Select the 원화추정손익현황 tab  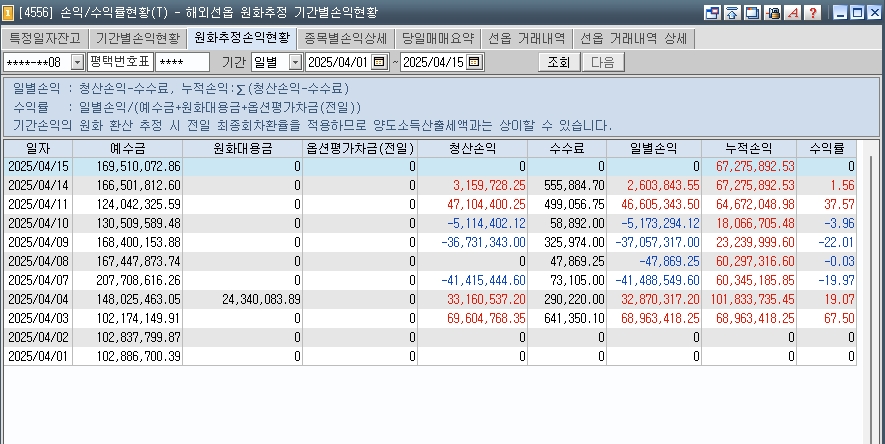coord(242,38)
